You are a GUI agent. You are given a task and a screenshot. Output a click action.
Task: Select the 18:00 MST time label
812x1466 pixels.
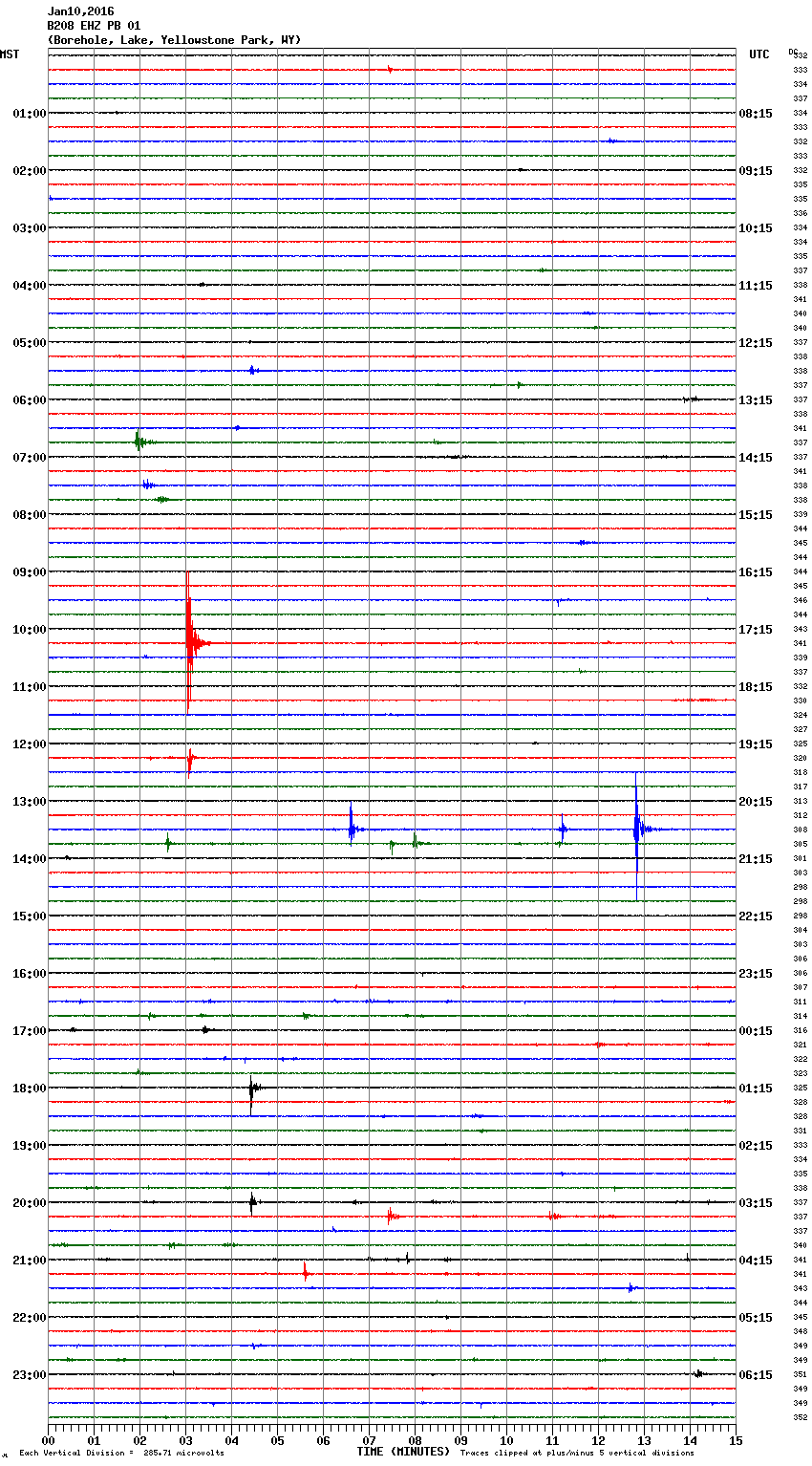[x=30, y=1089]
